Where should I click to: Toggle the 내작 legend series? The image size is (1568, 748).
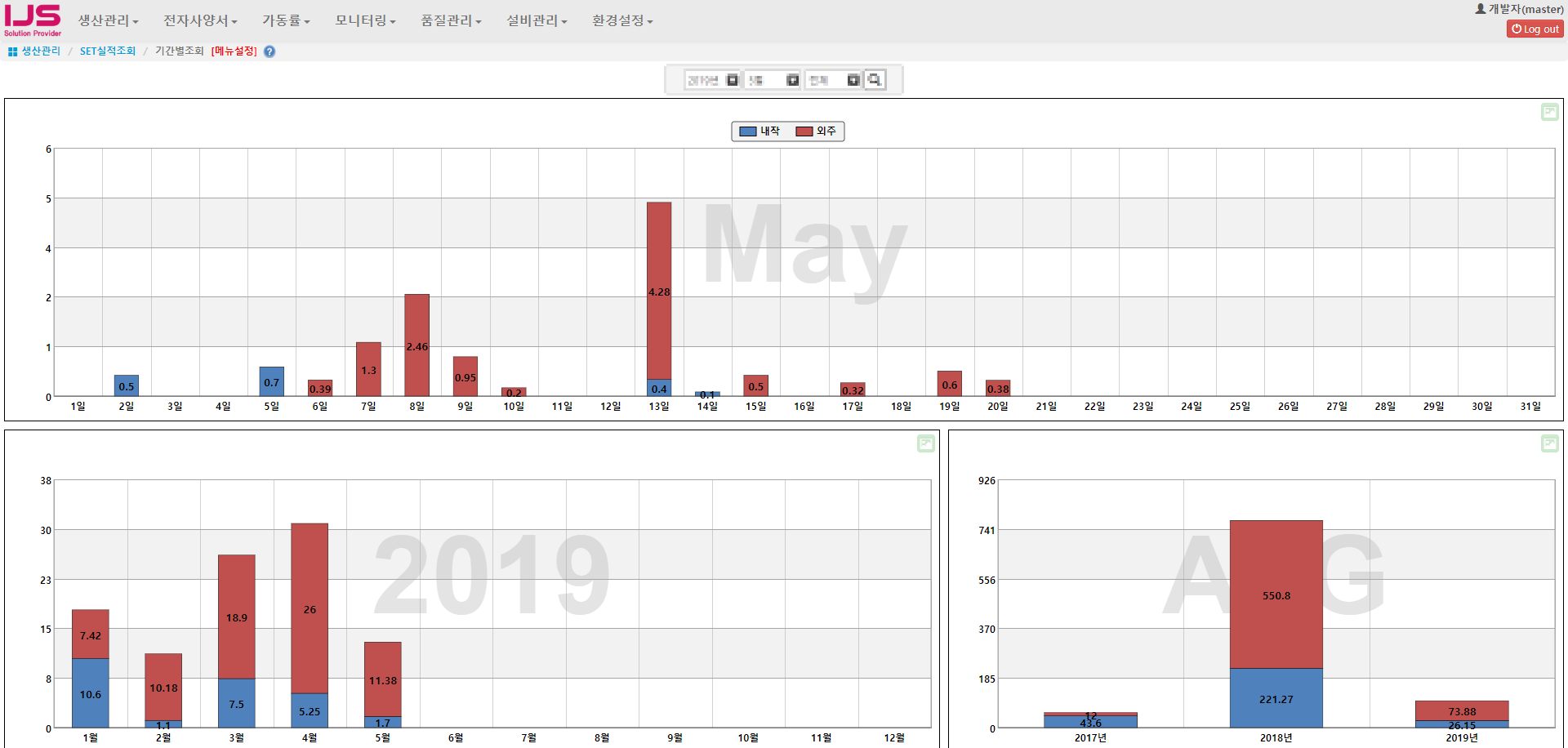(759, 131)
